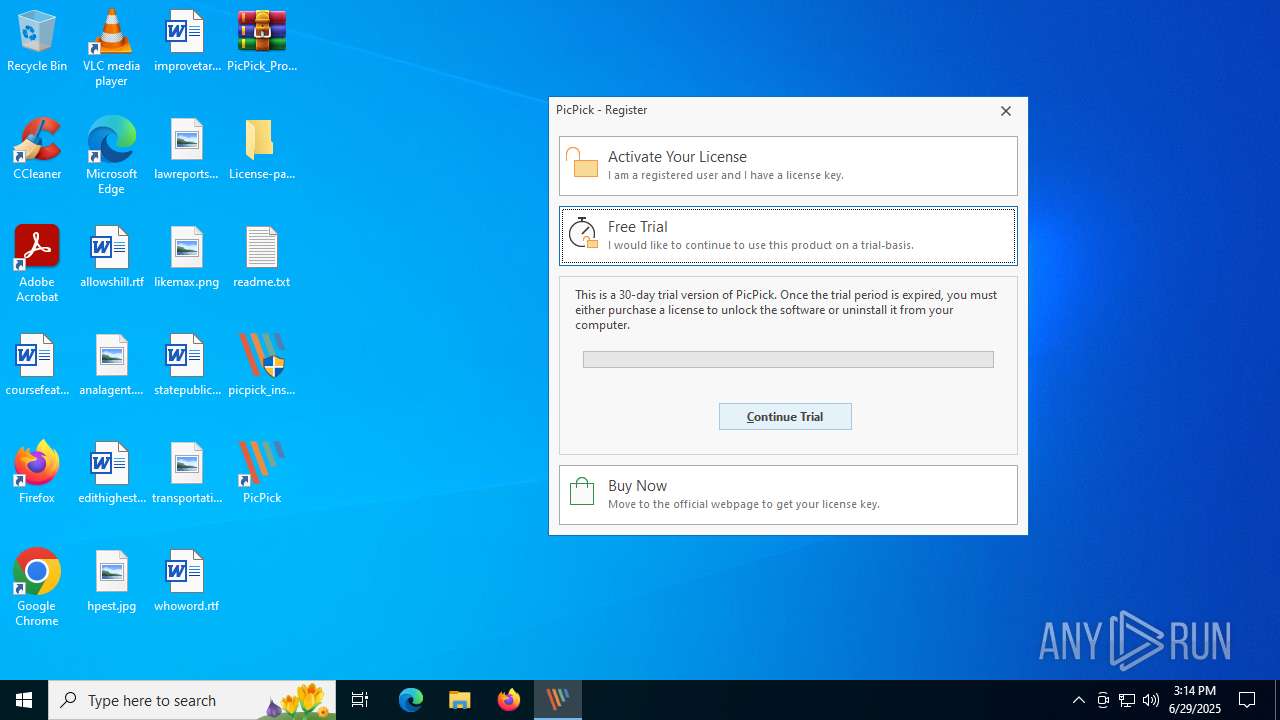Show hidden system tray icons
This screenshot has height=720, width=1280.
(1078, 700)
